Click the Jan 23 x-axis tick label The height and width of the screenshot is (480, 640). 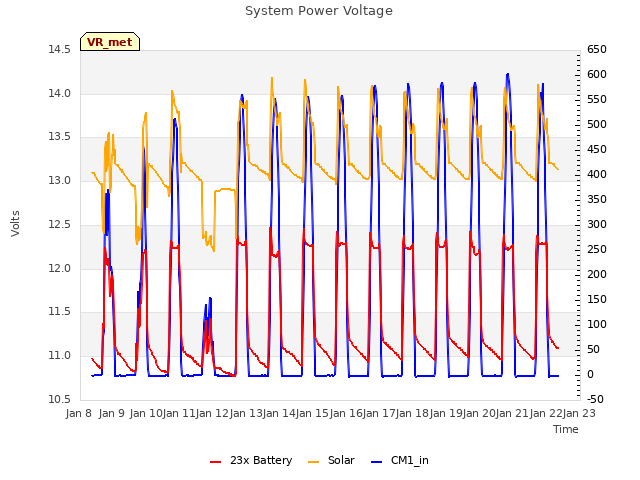[579, 413]
